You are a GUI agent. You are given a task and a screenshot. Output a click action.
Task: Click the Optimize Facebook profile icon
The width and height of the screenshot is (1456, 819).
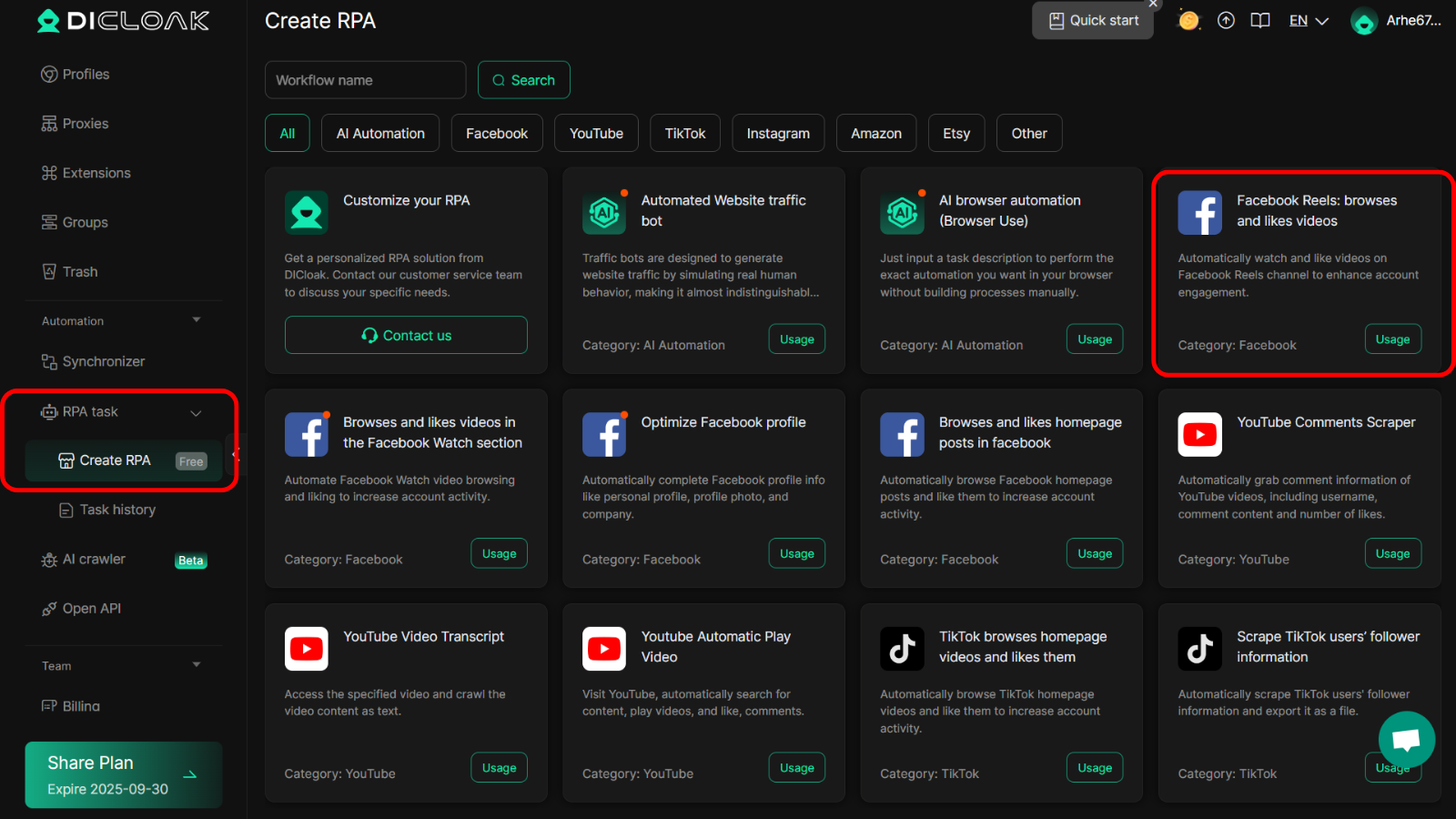pyautogui.click(x=604, y=434)
